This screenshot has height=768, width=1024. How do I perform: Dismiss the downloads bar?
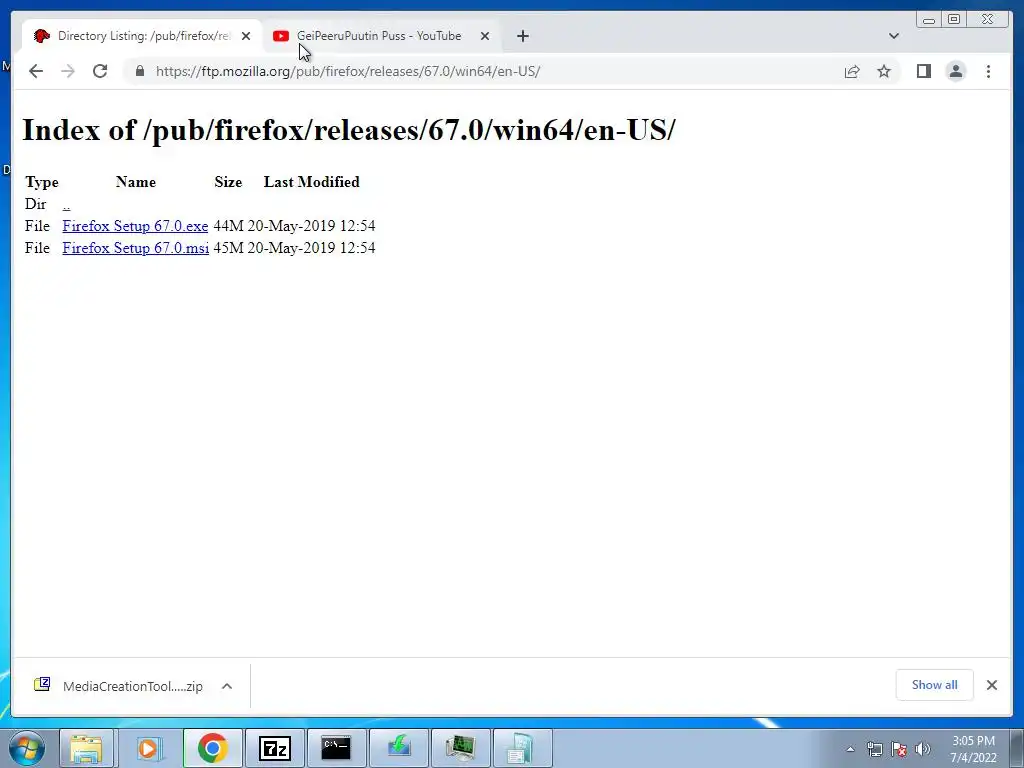[992, 684]
